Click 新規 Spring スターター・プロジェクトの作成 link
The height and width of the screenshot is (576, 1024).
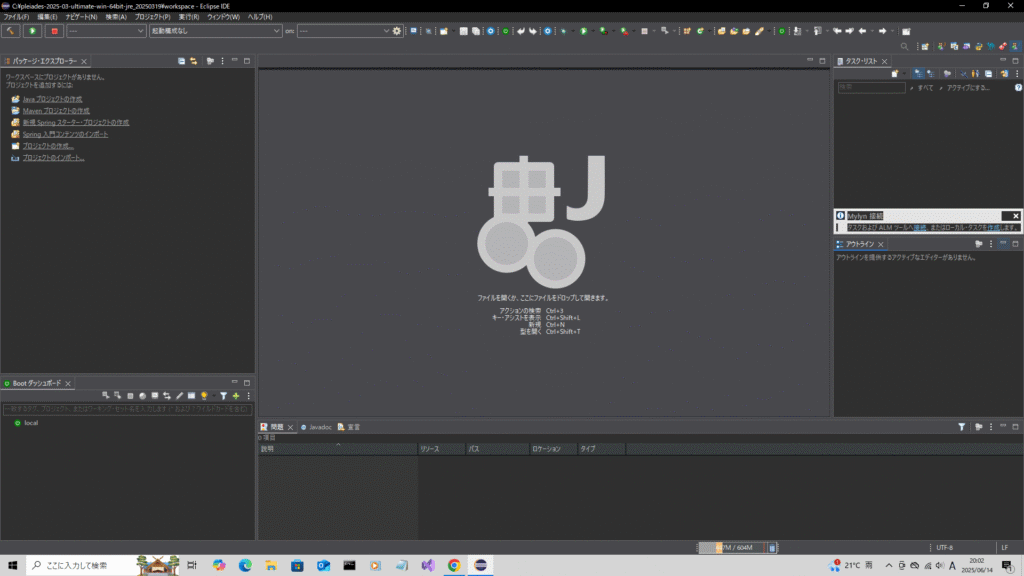tap(76, 123)
